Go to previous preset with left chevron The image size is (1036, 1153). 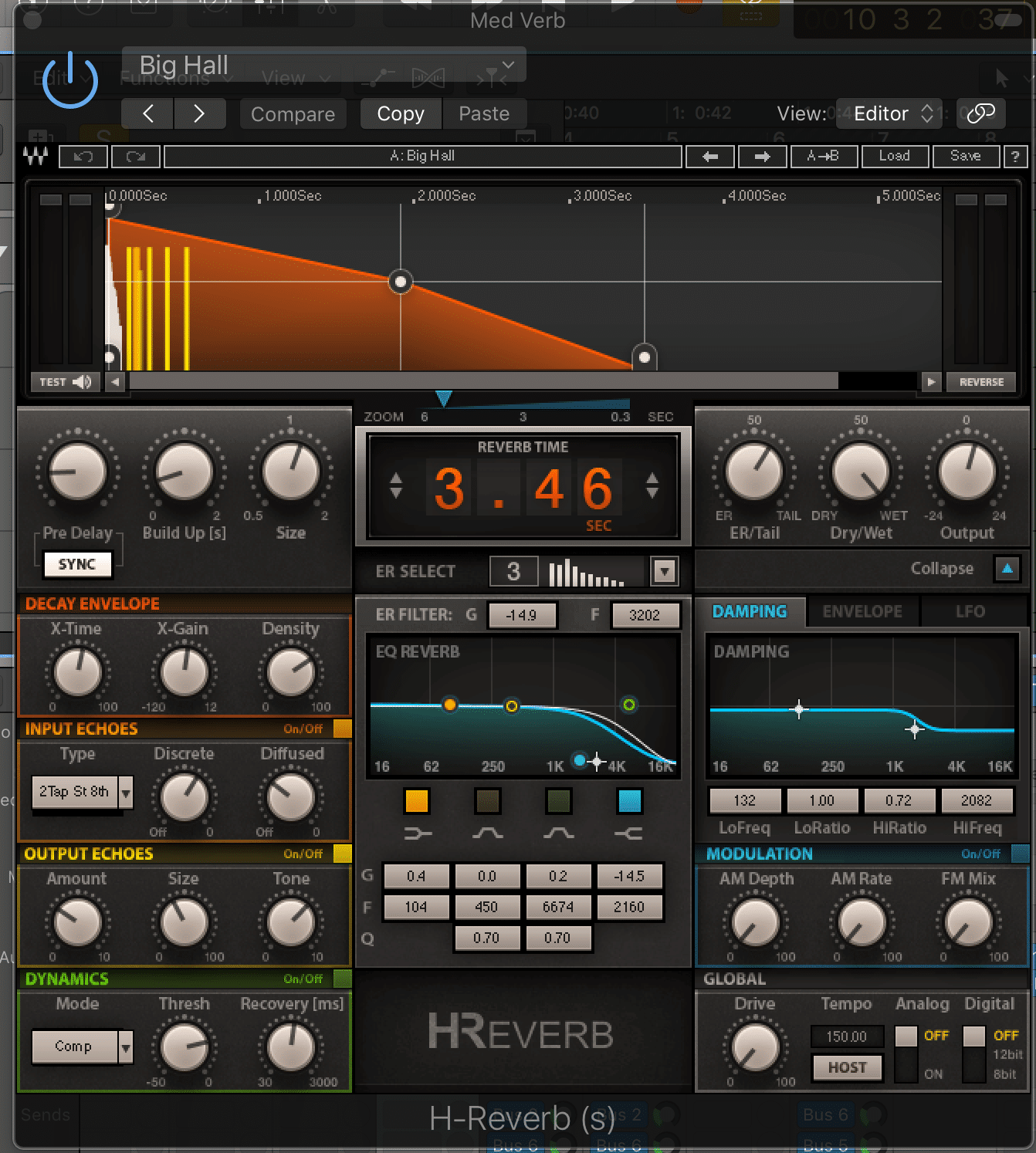click(x=147, y=113)
